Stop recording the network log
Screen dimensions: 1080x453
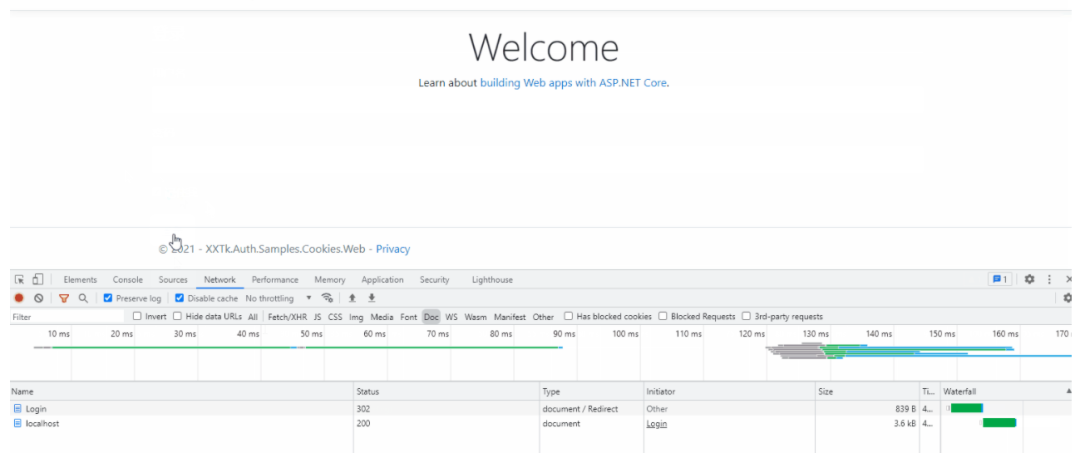tap(19, 298)
